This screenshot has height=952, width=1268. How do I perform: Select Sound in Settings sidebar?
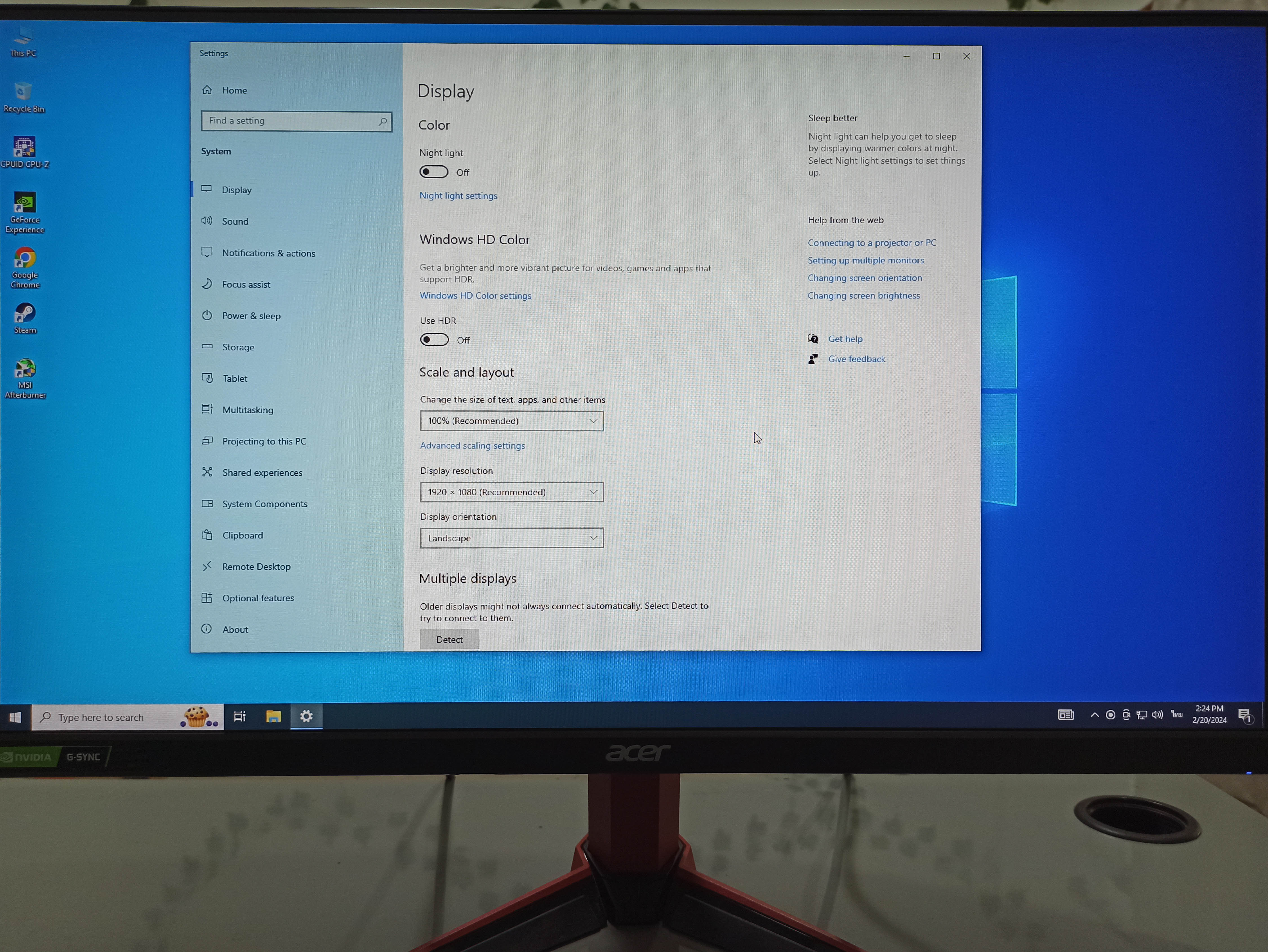point(296,221)
